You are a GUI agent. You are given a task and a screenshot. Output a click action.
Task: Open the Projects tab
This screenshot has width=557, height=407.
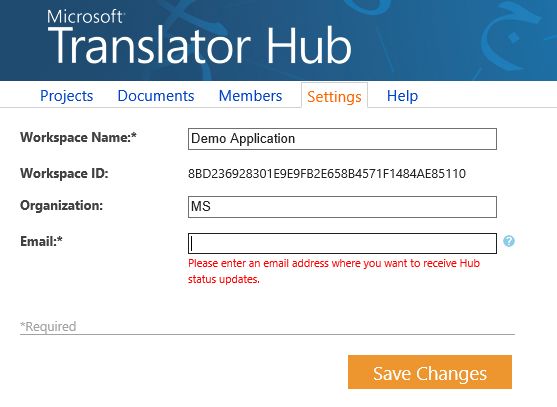point(66,96)
